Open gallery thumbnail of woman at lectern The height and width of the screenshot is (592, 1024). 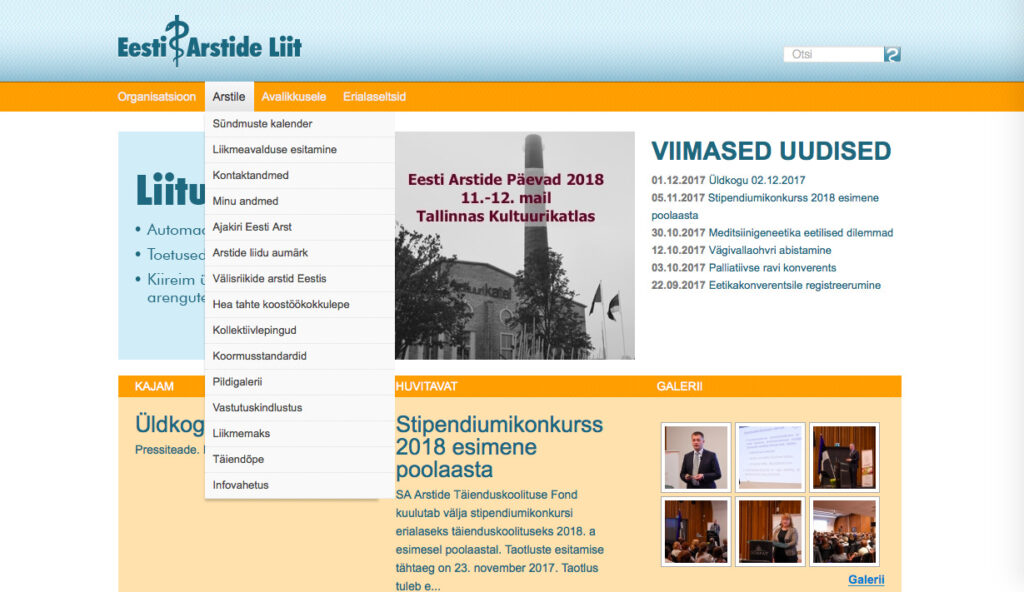pos(770,531)
